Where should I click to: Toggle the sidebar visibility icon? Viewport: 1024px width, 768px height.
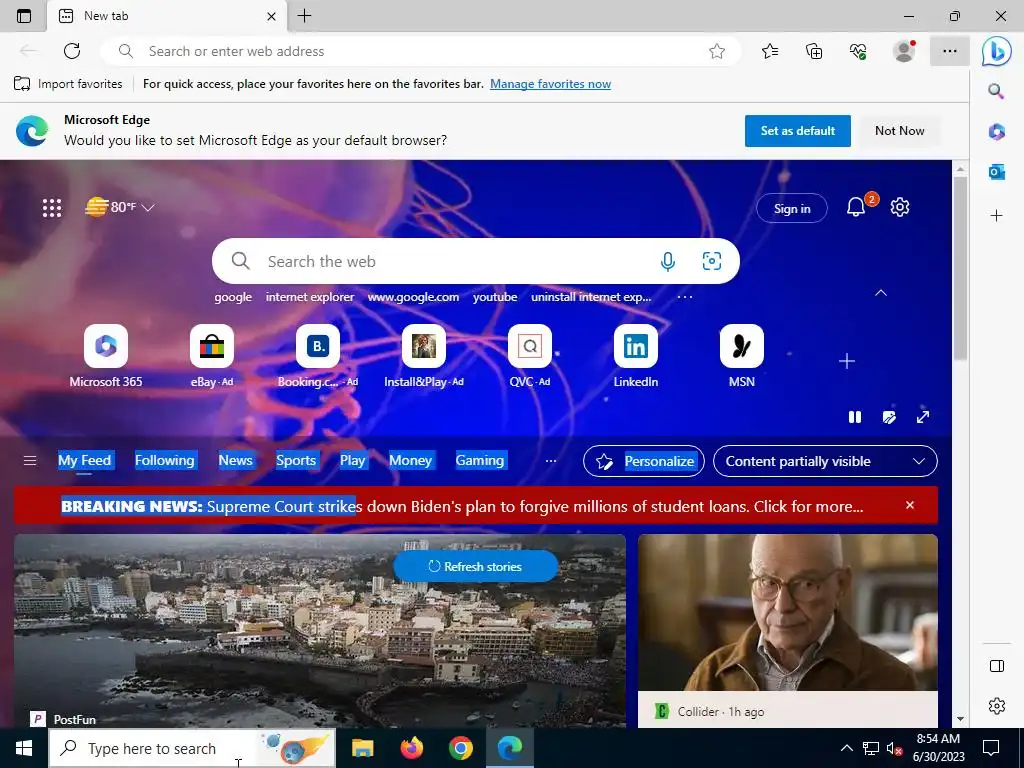[x=996, y=665]
